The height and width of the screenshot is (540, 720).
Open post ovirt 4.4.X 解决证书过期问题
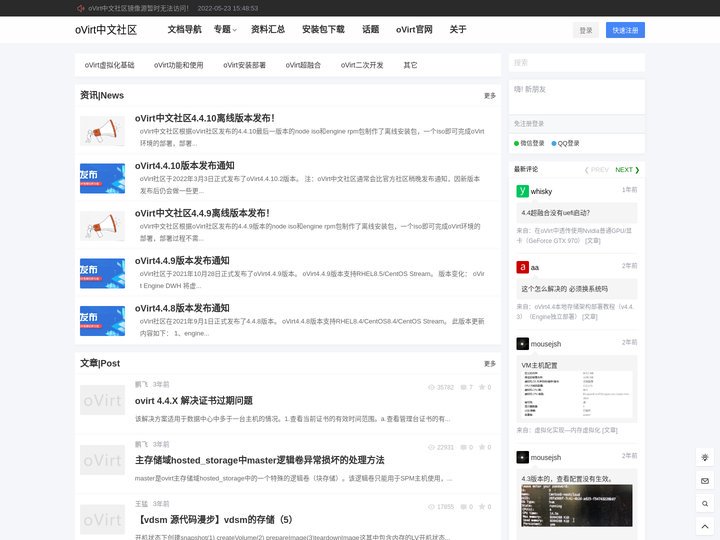pos(194,400)
